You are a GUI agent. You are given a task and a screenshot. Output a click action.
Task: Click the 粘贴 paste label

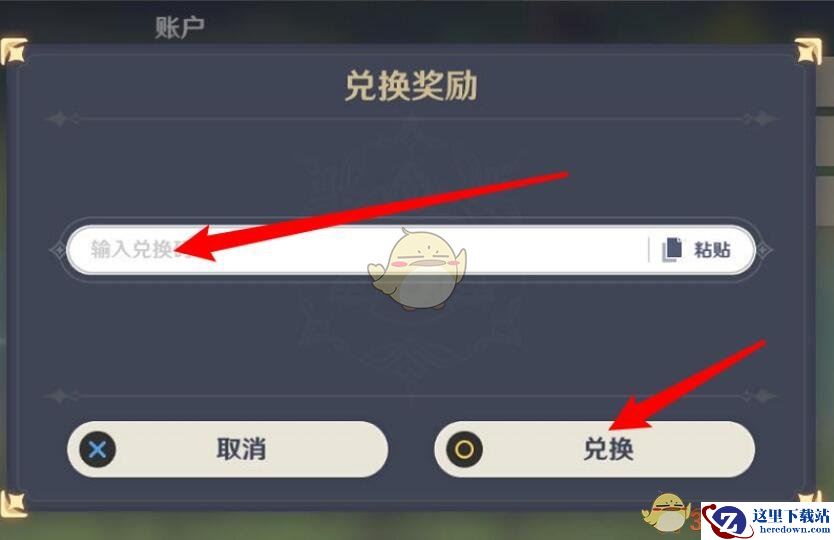712,250
